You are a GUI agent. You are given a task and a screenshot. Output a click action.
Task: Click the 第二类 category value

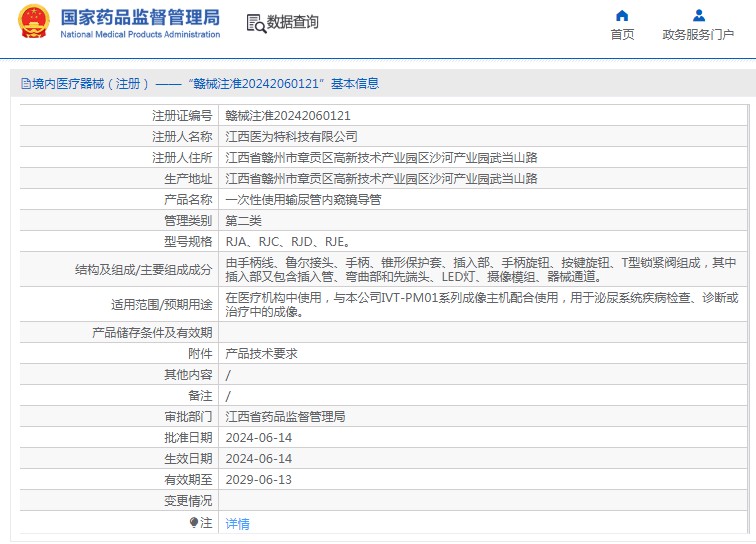[x=243, y=221]
